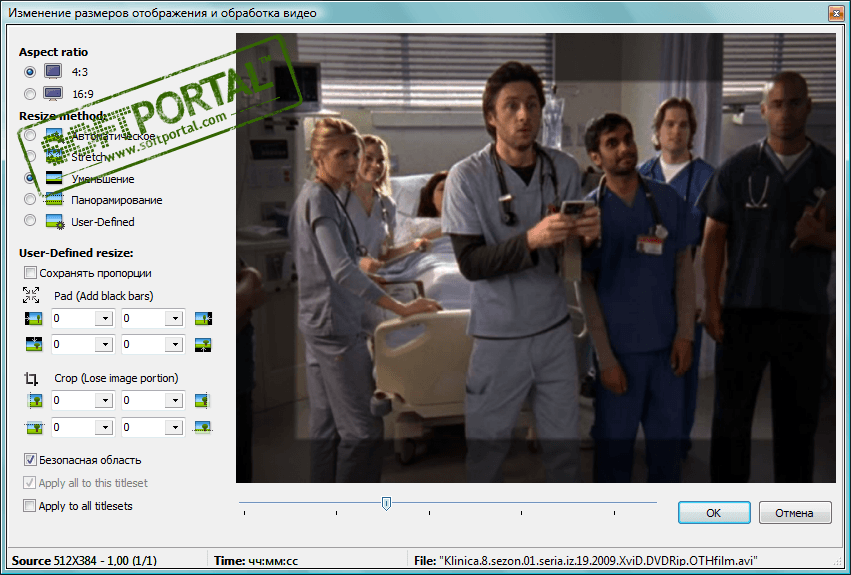Screen dimensions: 851x575
Task: Click the crop top edge icon
Action: tap(34, 428)
